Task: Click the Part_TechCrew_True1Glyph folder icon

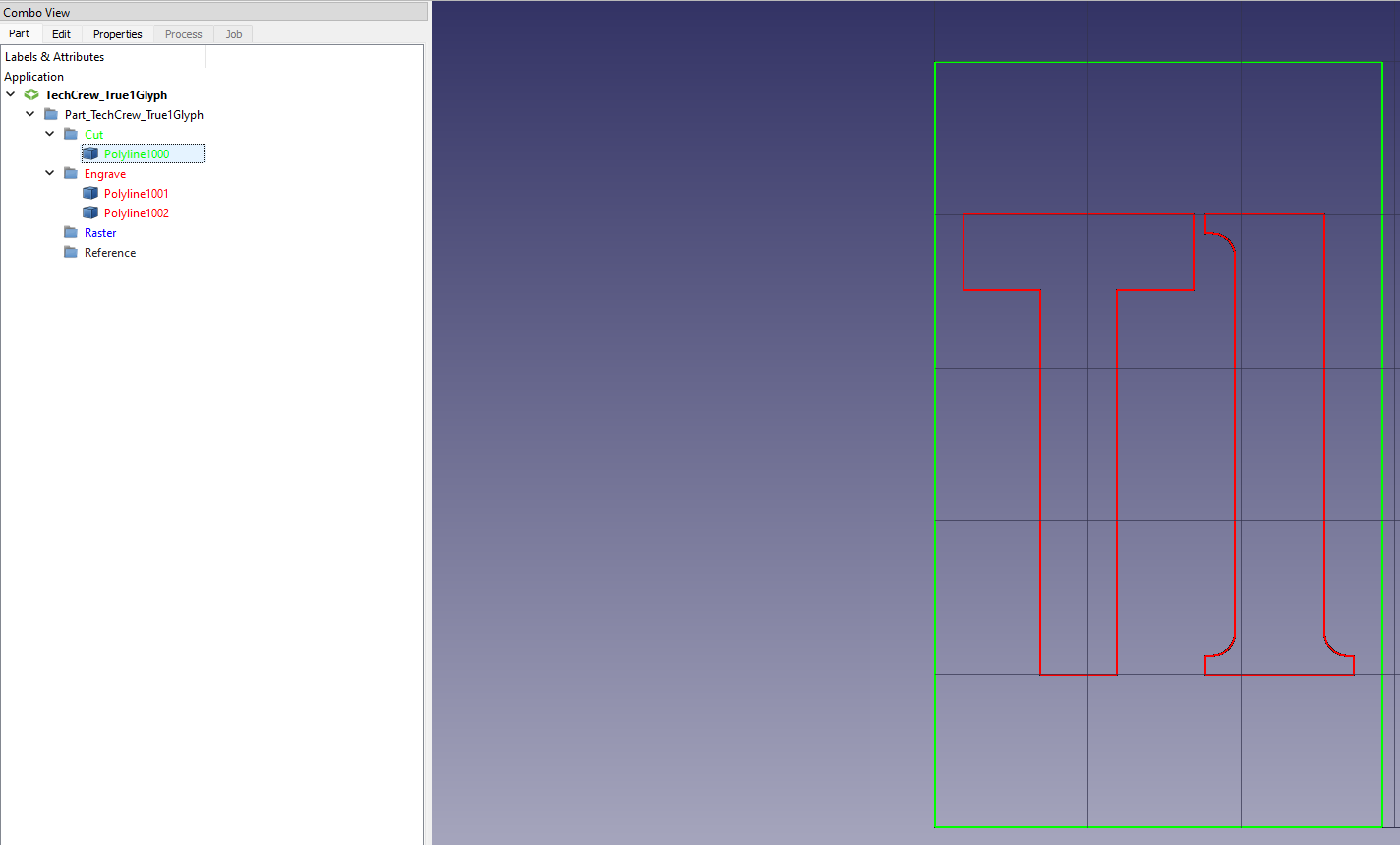Action: tap(51, 115)
